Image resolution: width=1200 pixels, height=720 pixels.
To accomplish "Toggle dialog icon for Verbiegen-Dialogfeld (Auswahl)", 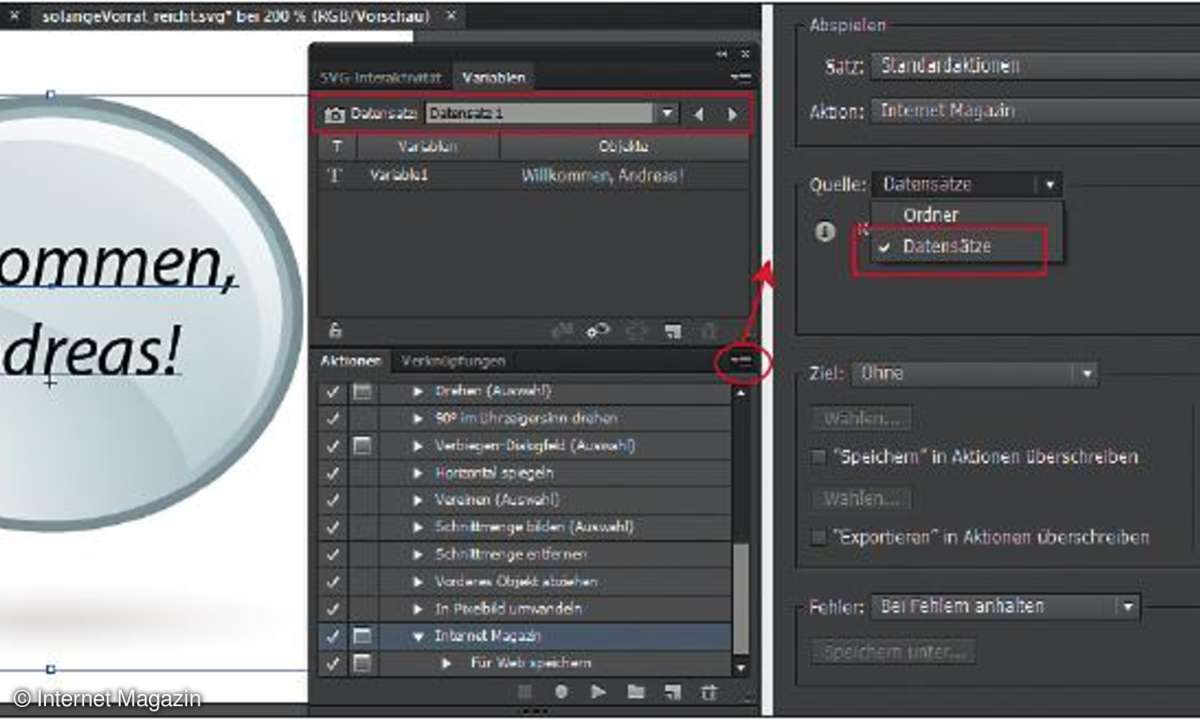I will pos(362,445).
